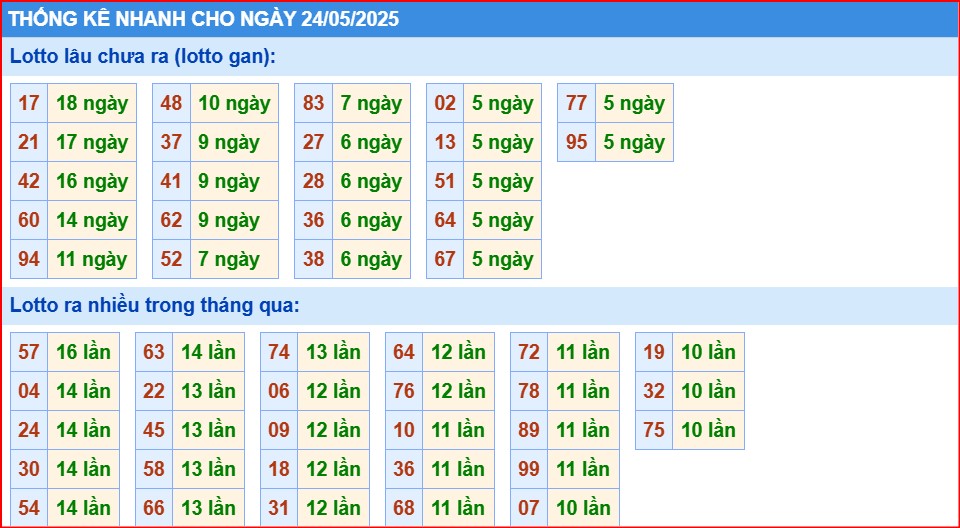The image size is (960, 528).
Task: Select lotto gan number 21
Action: point(29,142)
